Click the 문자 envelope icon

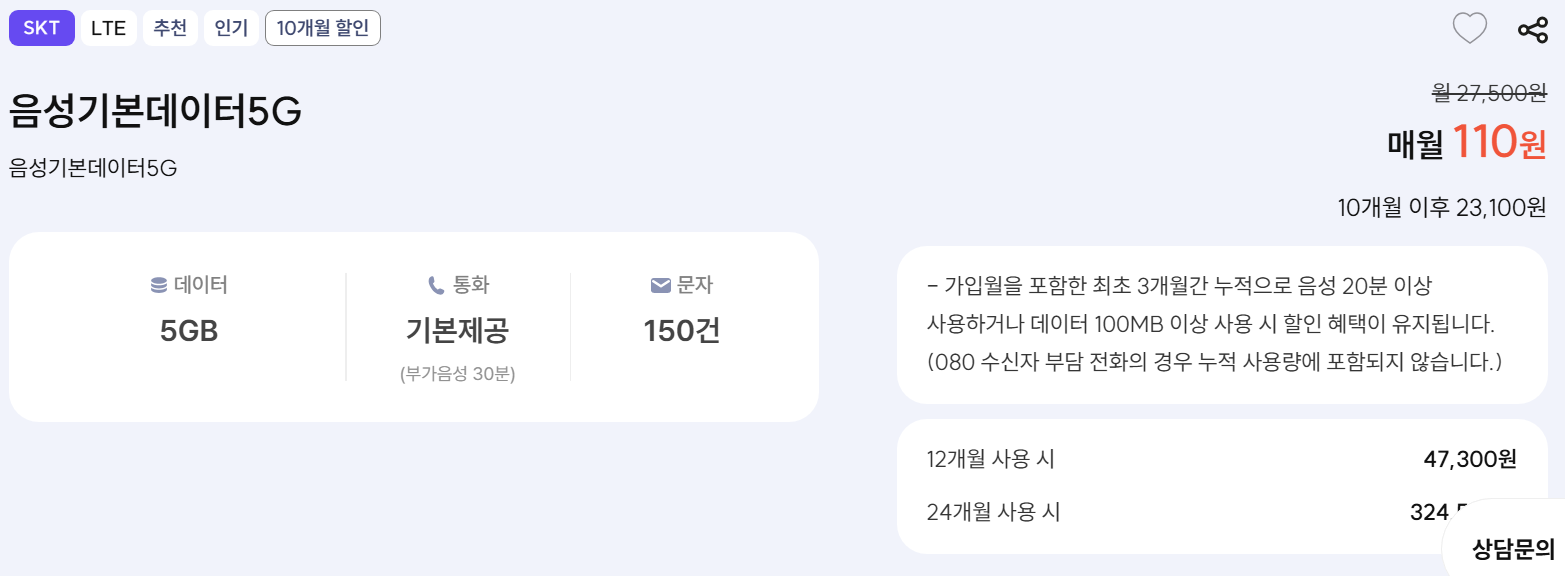coord(657,284)
